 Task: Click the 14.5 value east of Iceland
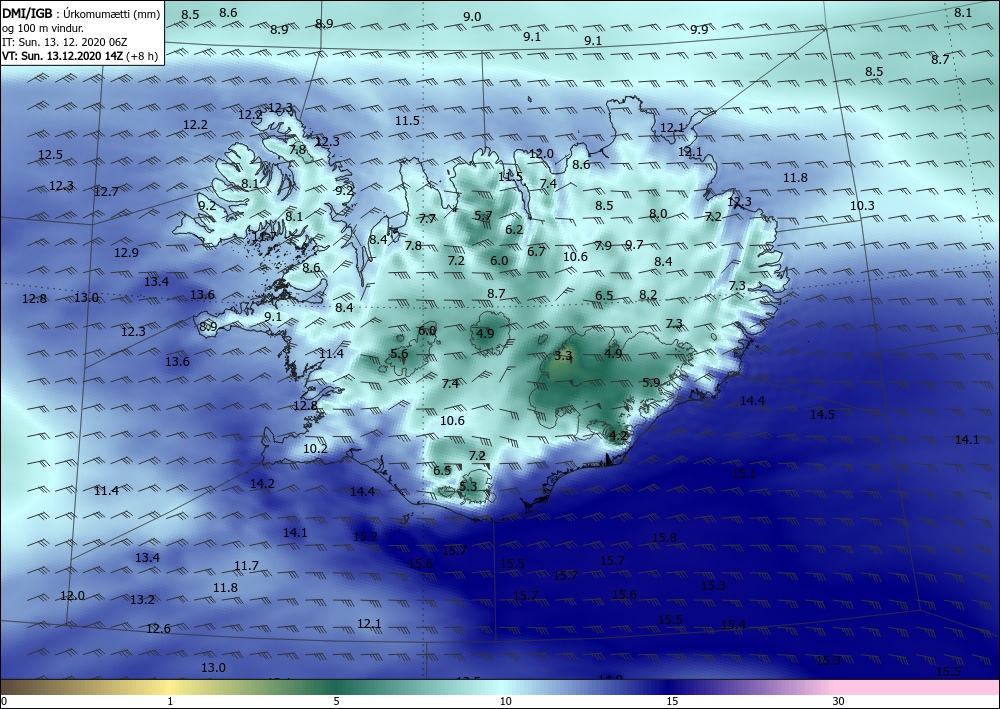[823, 414]
